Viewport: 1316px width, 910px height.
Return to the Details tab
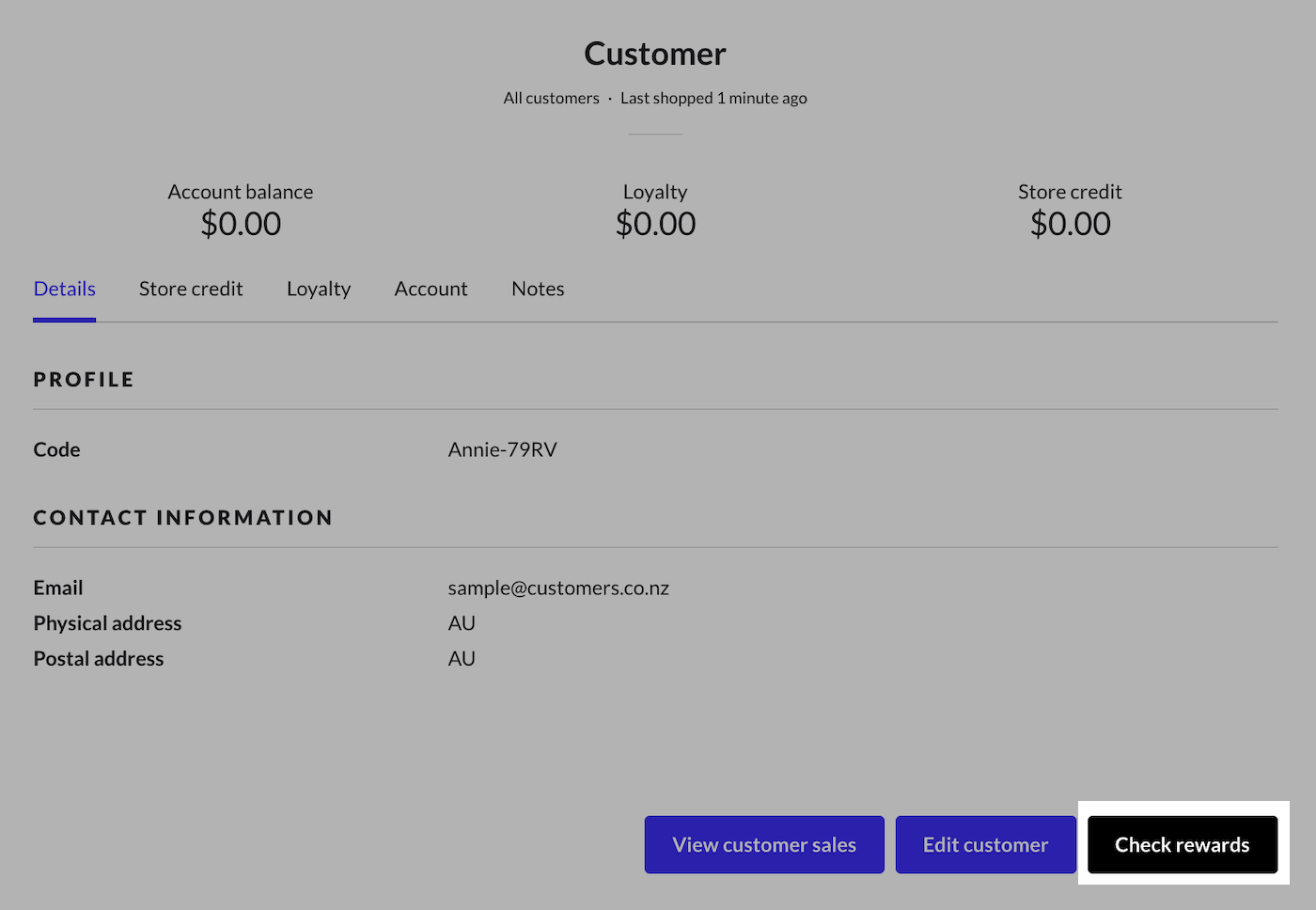[64, 289]
